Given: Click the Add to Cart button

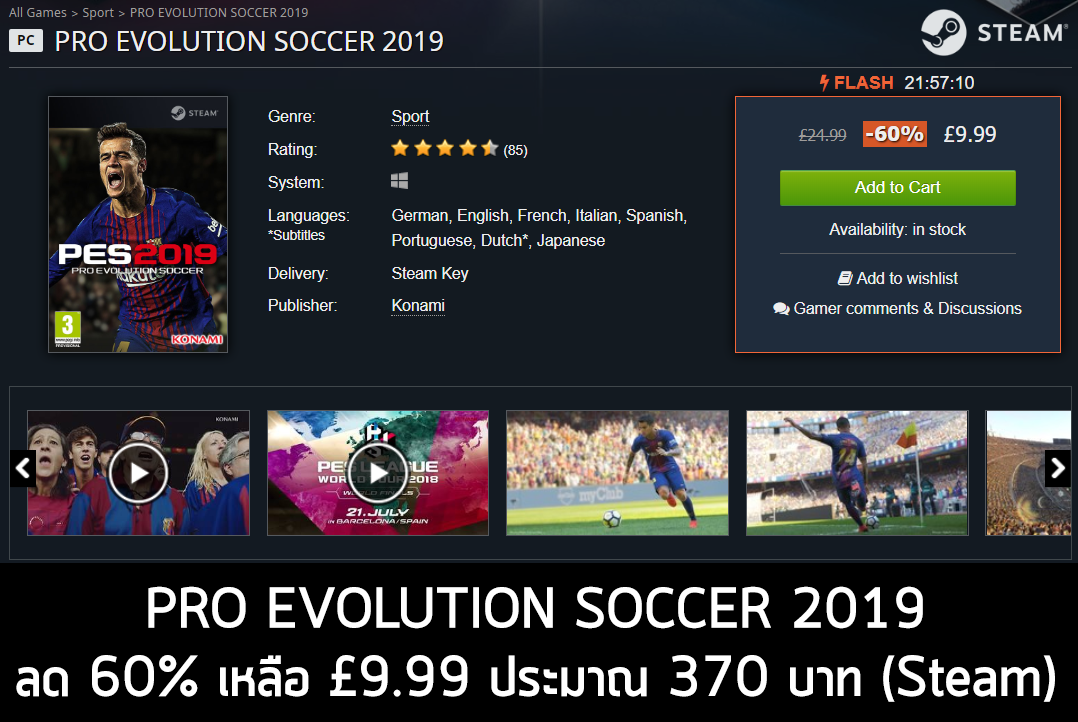Looking at the screenshot, I should 897,188.
